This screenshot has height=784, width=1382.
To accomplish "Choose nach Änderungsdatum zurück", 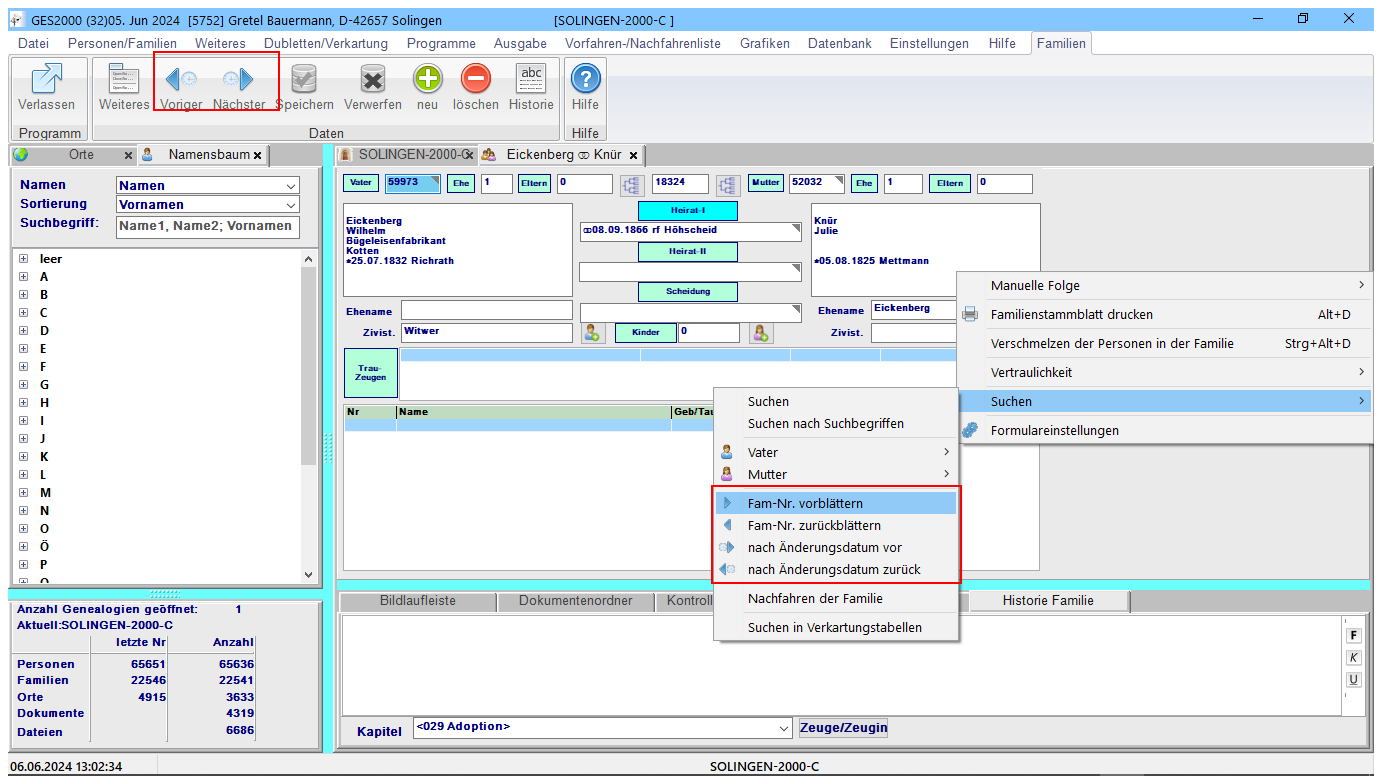I will pos(836,569).
